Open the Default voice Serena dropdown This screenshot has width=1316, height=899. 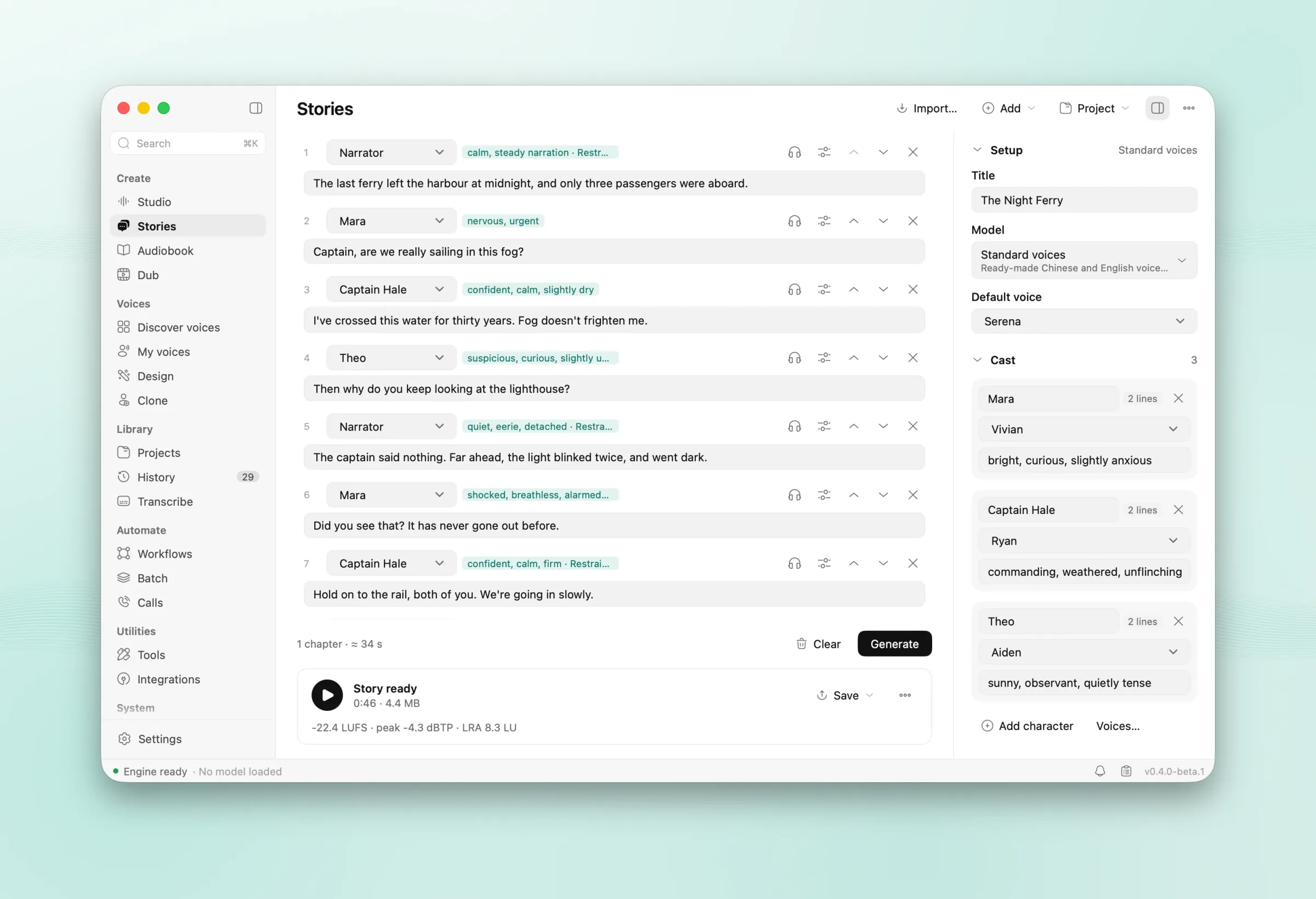1084,321
